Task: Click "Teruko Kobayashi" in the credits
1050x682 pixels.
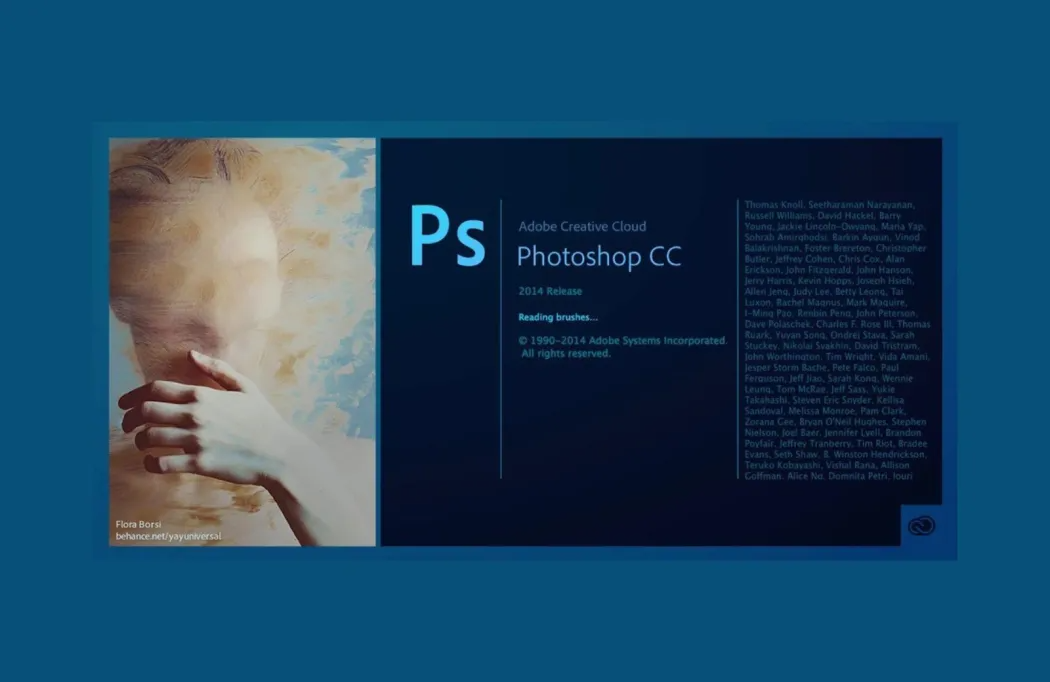Action: click(782, 465)
